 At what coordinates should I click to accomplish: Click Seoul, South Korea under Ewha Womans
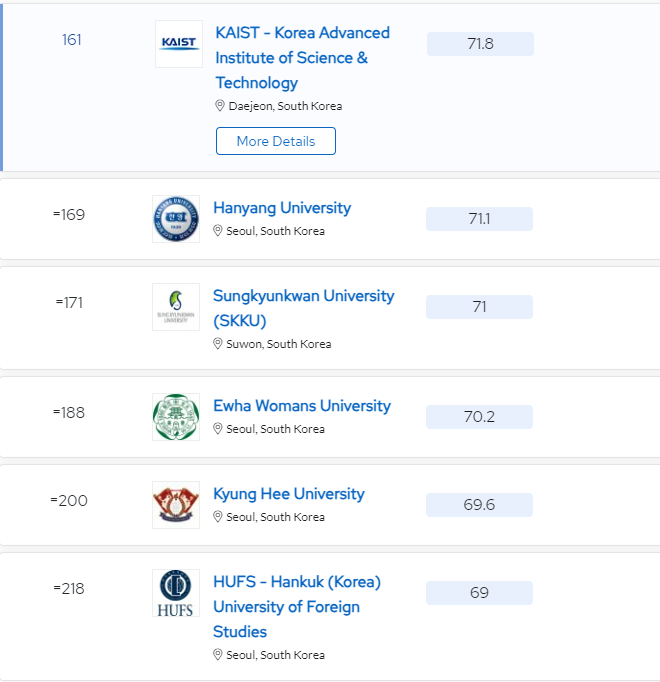pyautogui.click(x=275, y=429)
